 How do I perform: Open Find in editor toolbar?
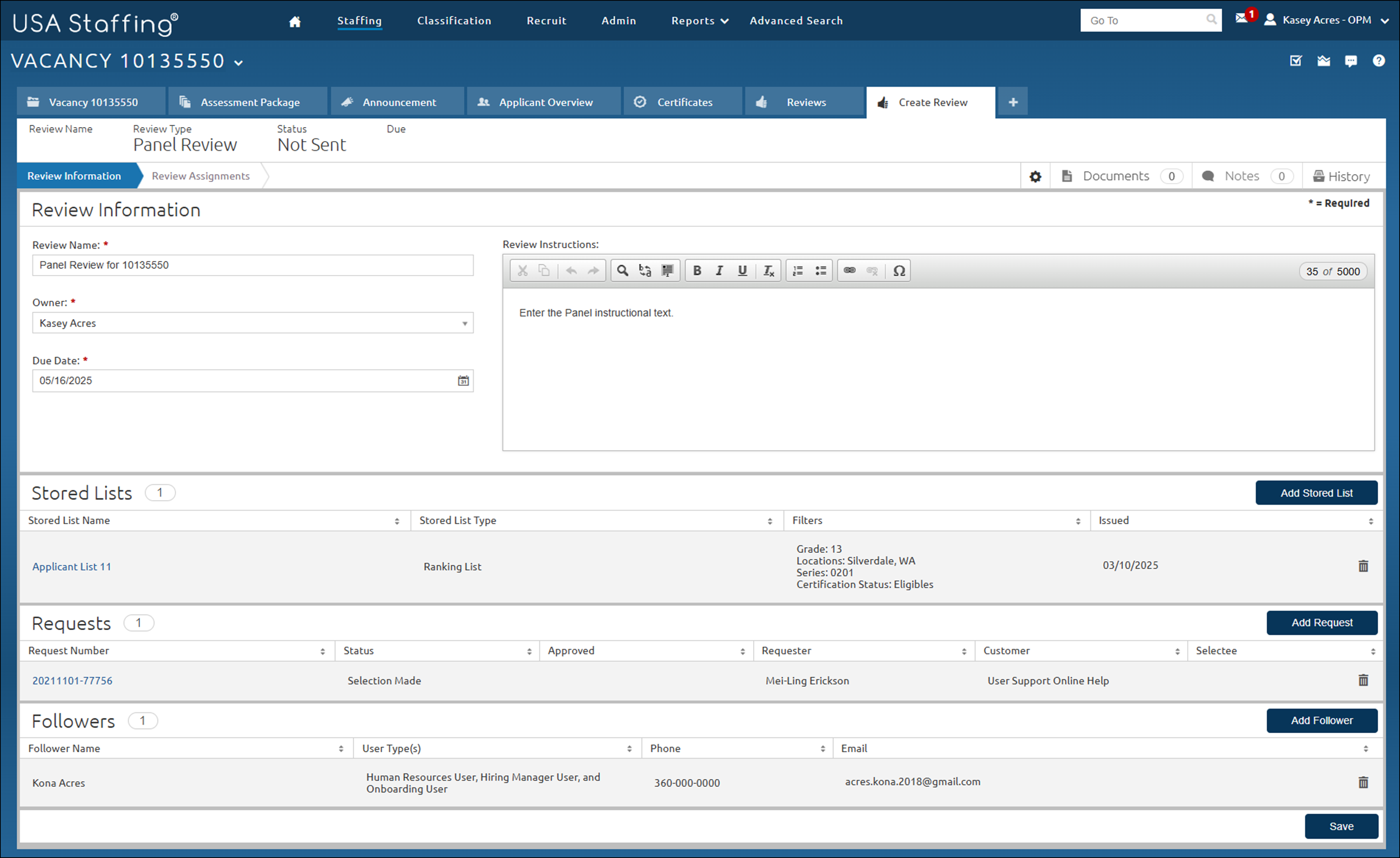click(x=623, y=271)
